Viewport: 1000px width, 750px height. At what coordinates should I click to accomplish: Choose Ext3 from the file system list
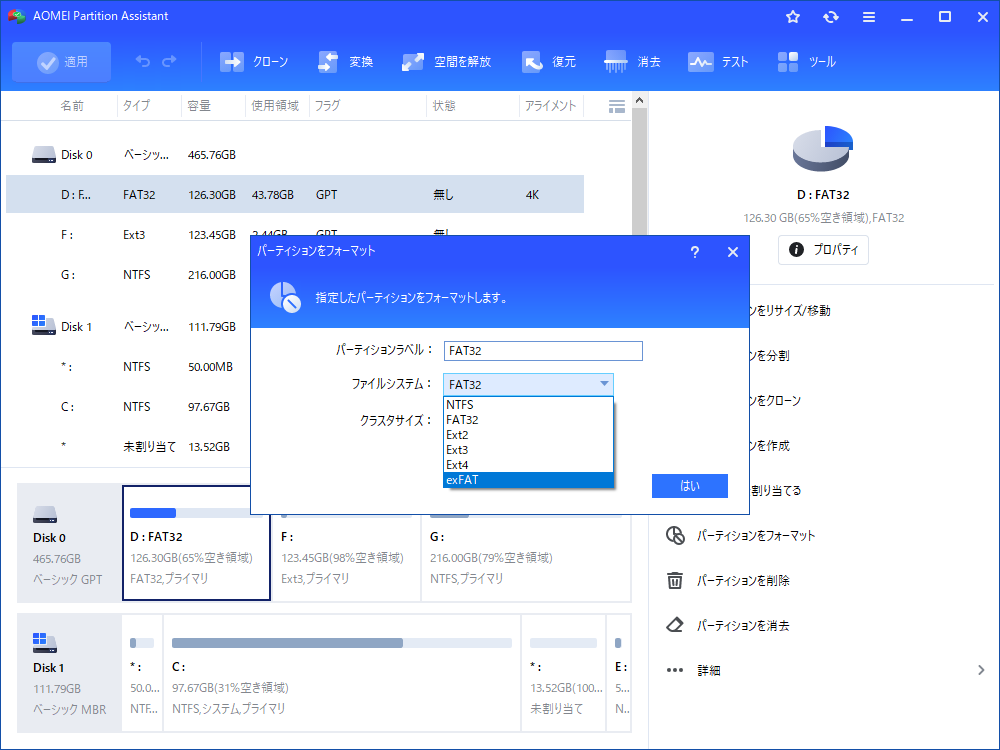click(x=528, y=450)
